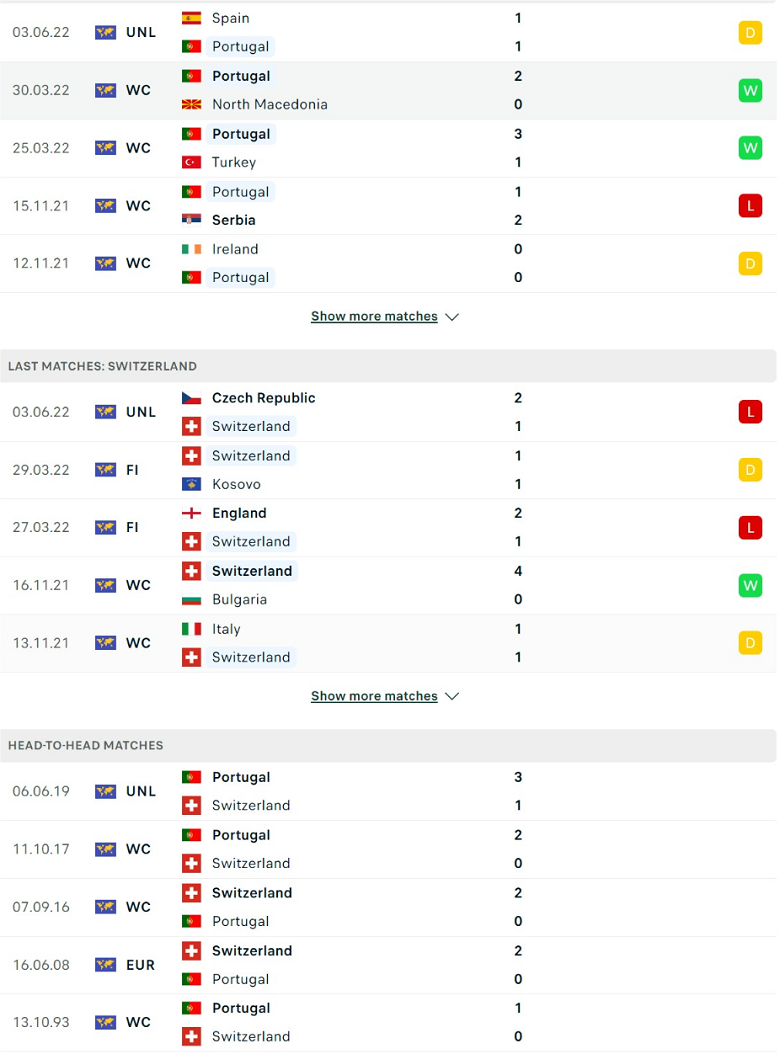Expand Show more matches under Portugal results
780x1054 pixels.
385,317
